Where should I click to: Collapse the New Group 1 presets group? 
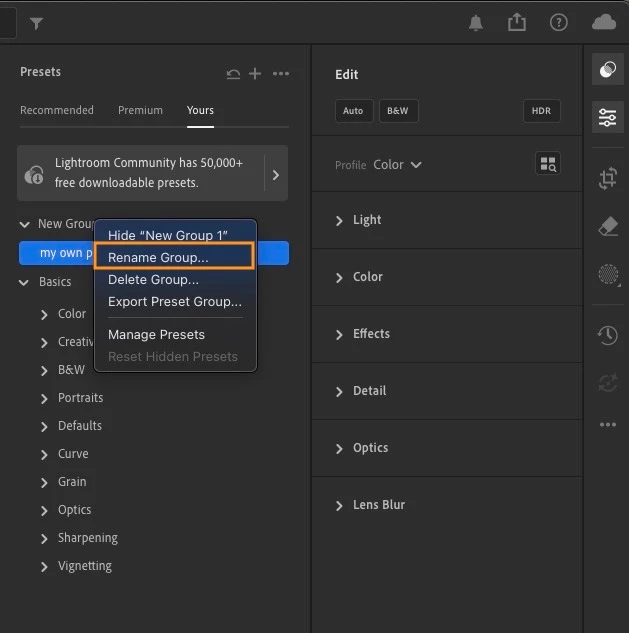click(x=25, y=224)
